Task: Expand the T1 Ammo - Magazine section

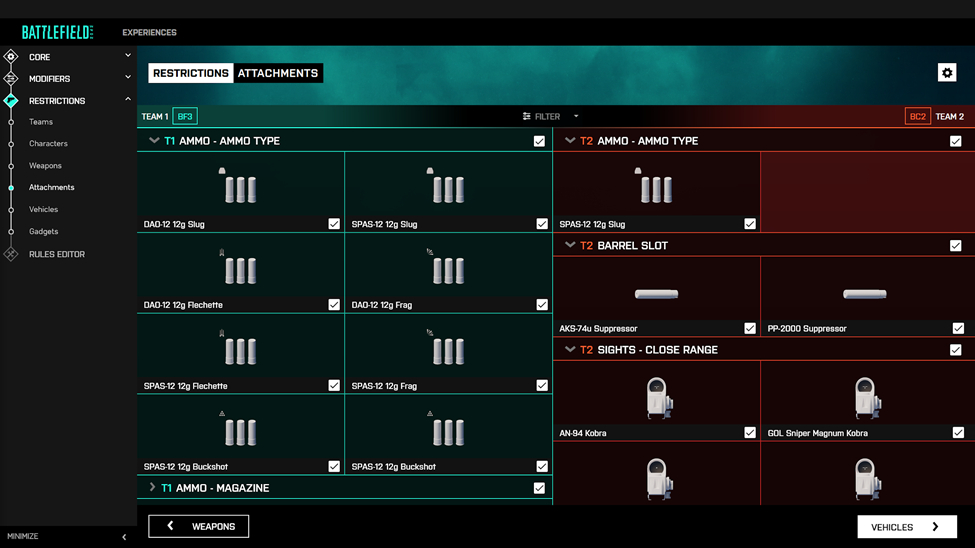Action: (x=153, y=488)
